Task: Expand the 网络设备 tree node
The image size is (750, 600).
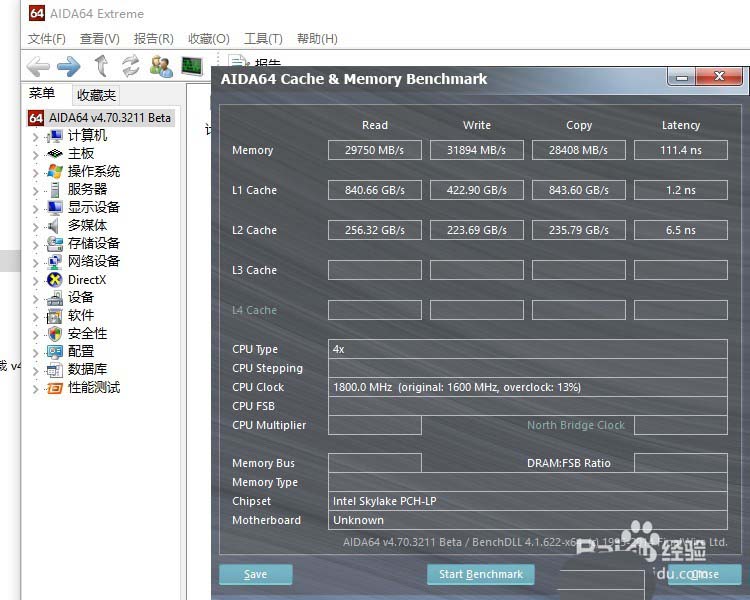Action: pos(35,263)
